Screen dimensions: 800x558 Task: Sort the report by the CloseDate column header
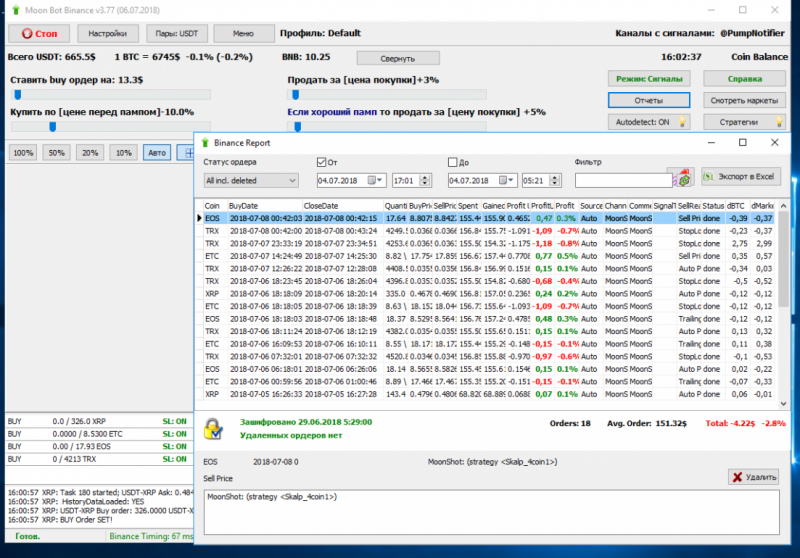[x=342, y=206]
